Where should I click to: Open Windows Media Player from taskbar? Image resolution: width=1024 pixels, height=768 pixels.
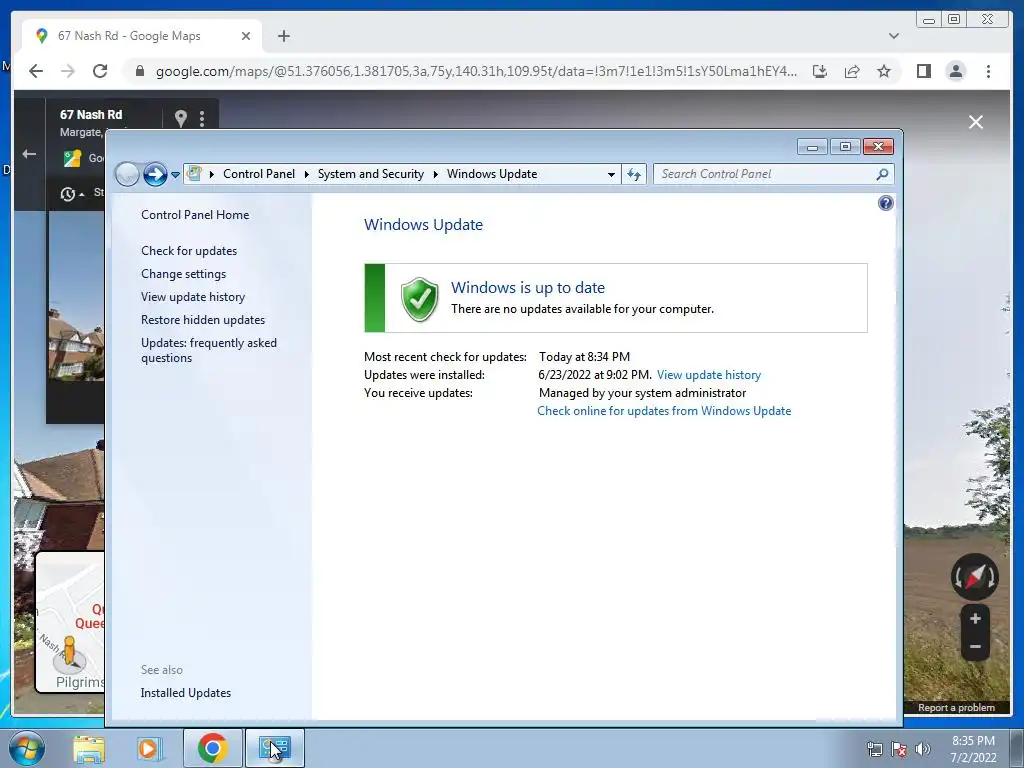pyautogui.click(x=150, y=748)
